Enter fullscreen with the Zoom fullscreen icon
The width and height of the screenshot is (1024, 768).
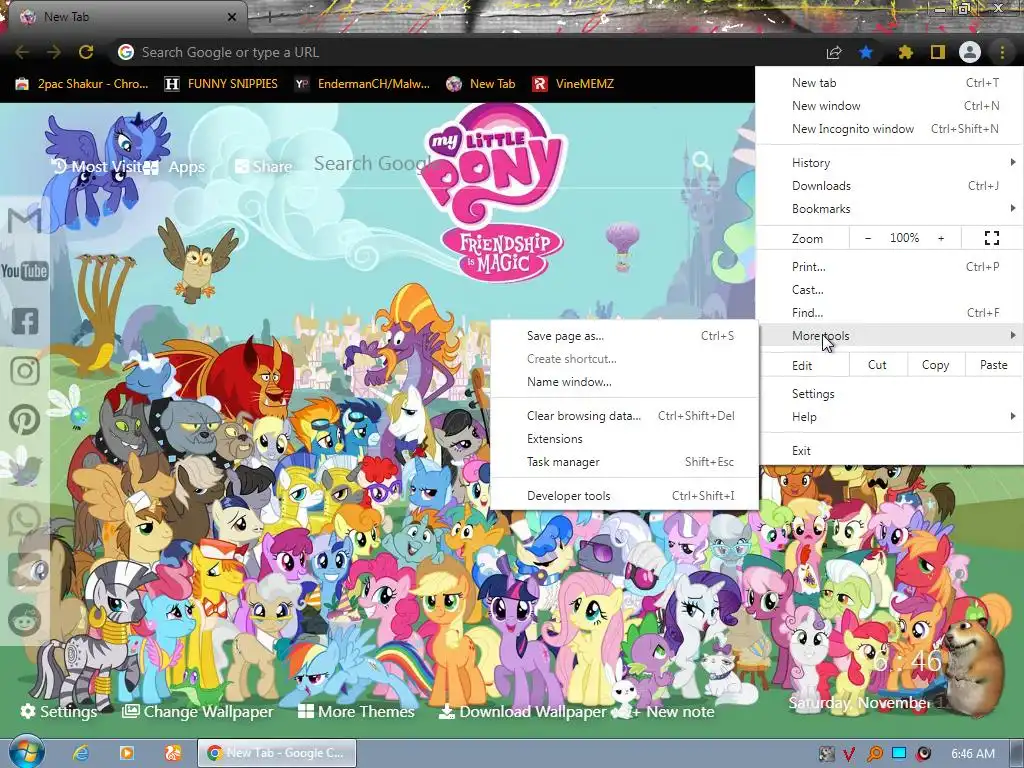[x=991, y=238]
